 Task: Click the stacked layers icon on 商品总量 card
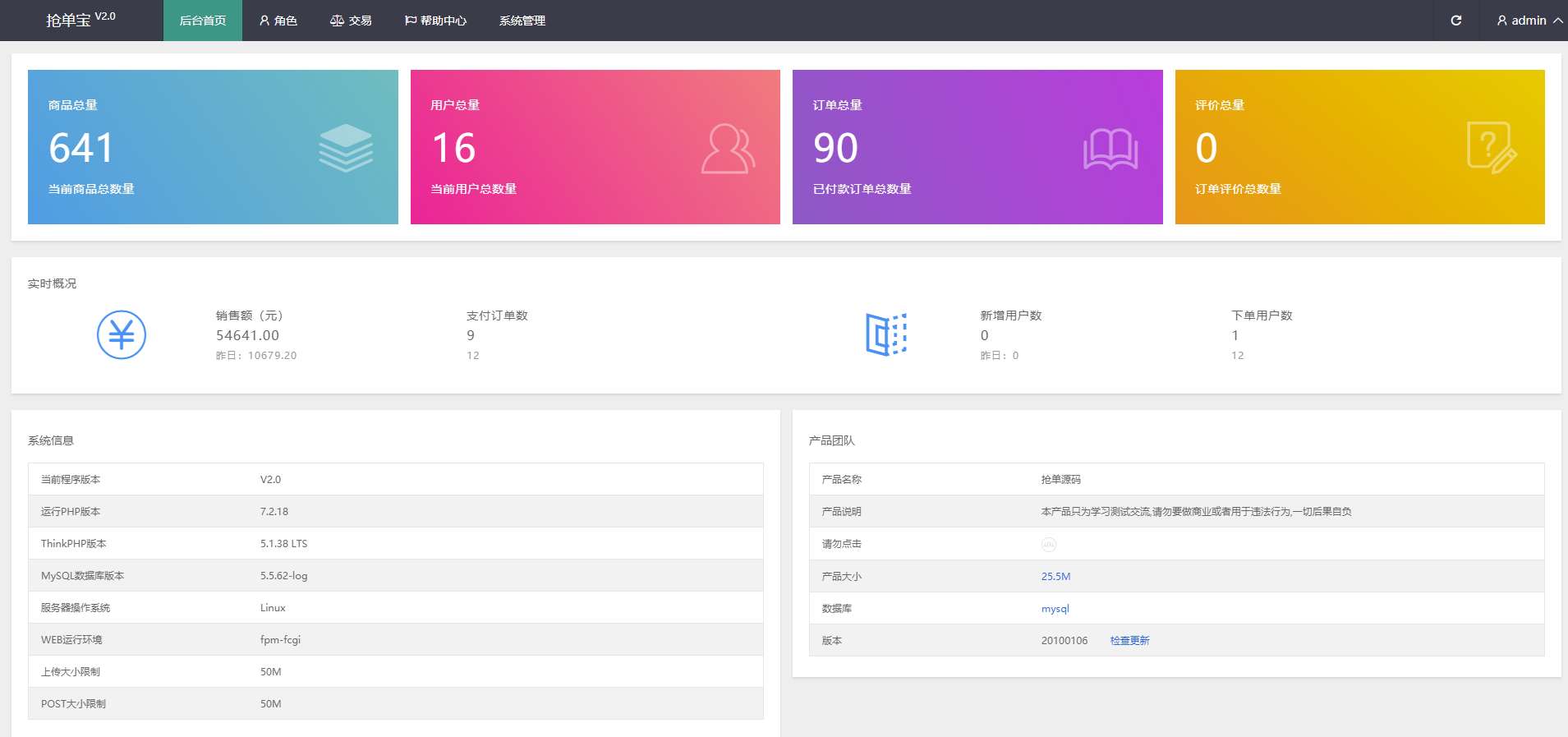pyautogui.click(x=346, y=148)
